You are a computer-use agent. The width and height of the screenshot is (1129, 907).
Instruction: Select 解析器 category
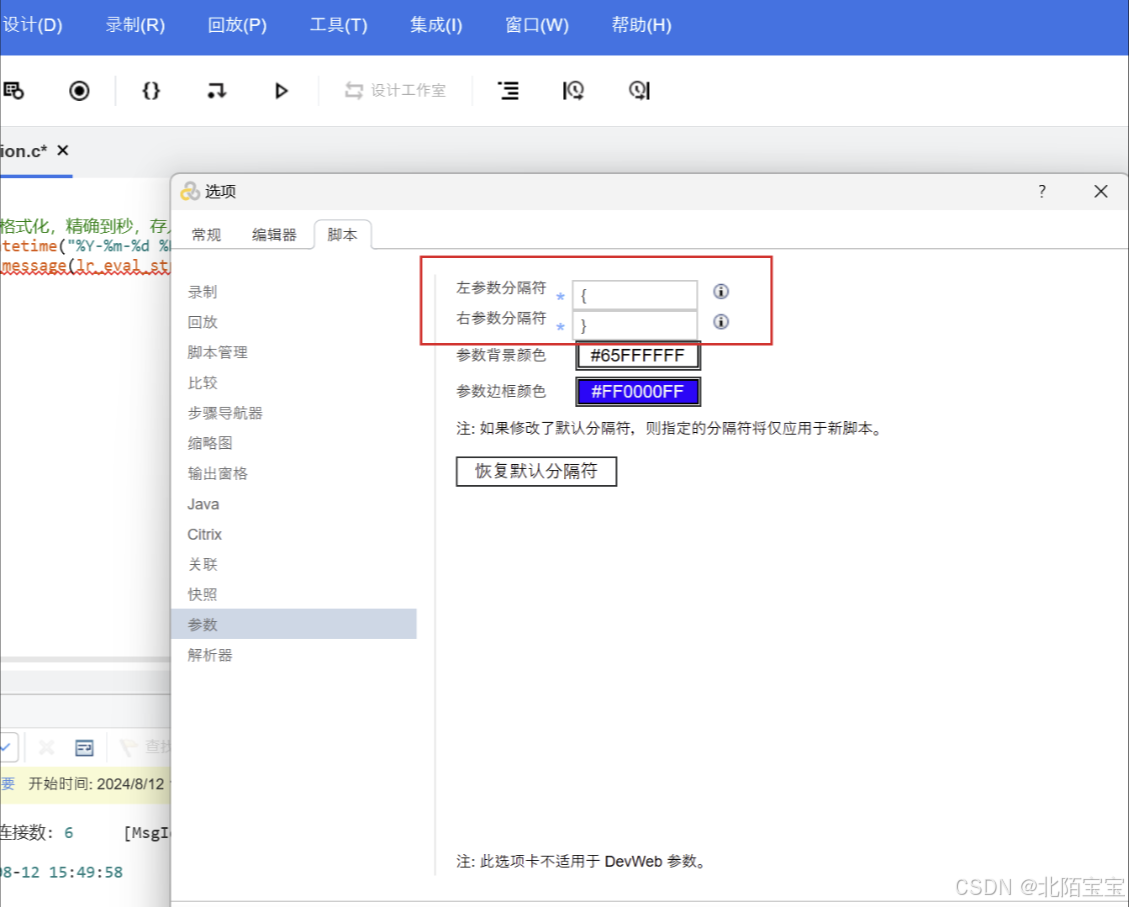click(x=210, y=655)
